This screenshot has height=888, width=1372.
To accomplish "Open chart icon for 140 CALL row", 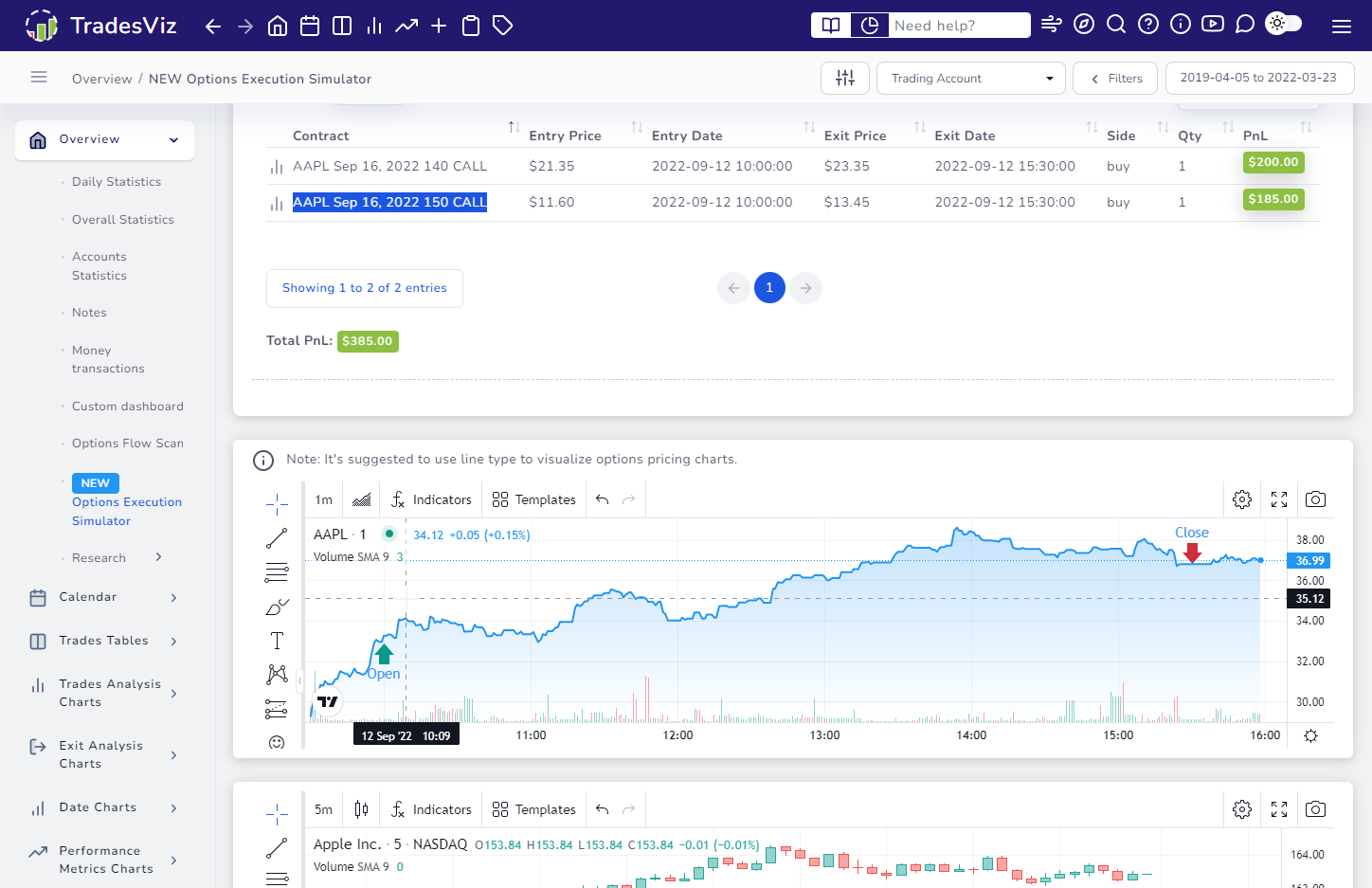I will 277,168.
